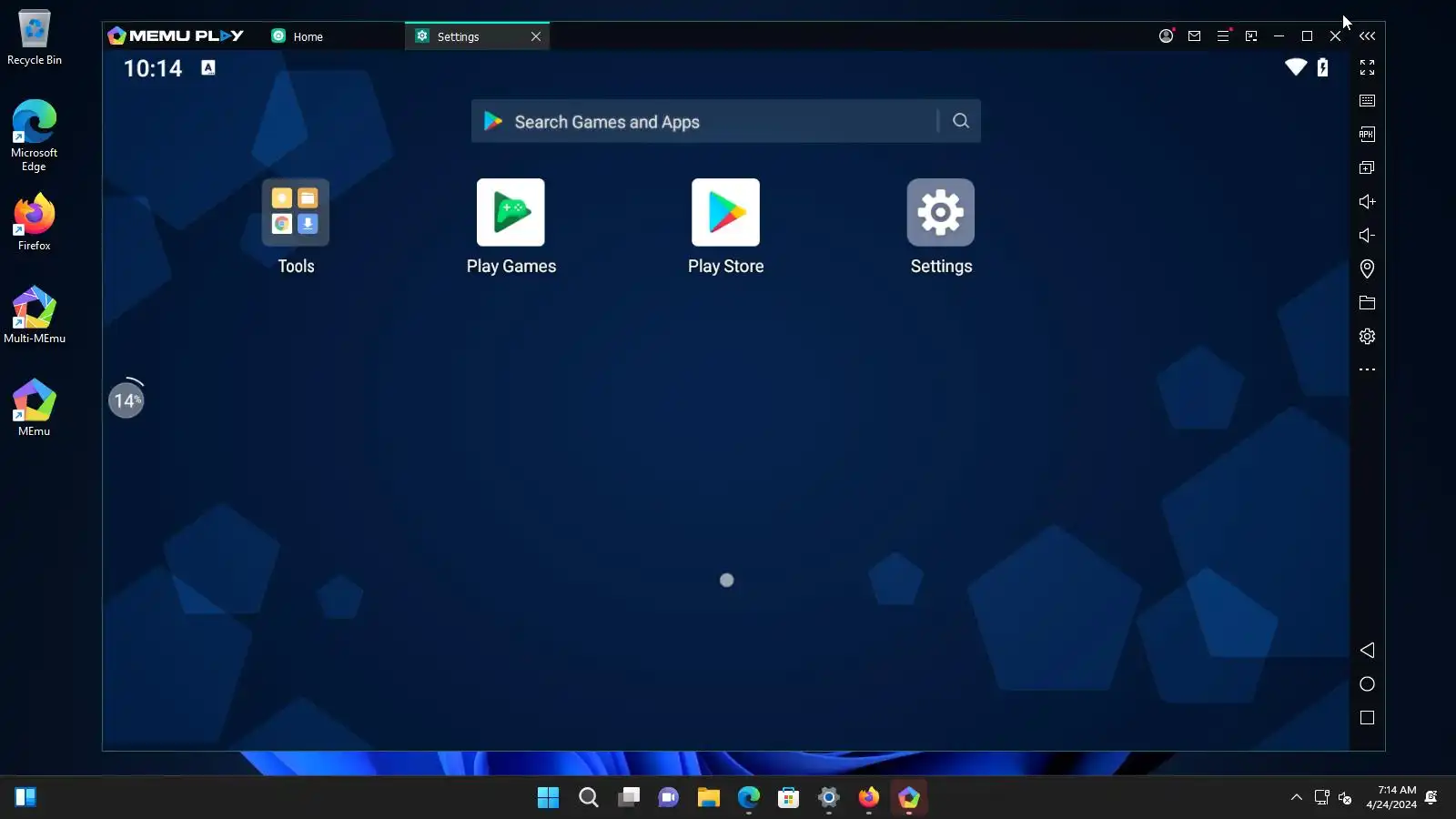Viewport: 1456px width, 819px height.
Task: Click the 14% floating progress circle
Action: point(126,399)
